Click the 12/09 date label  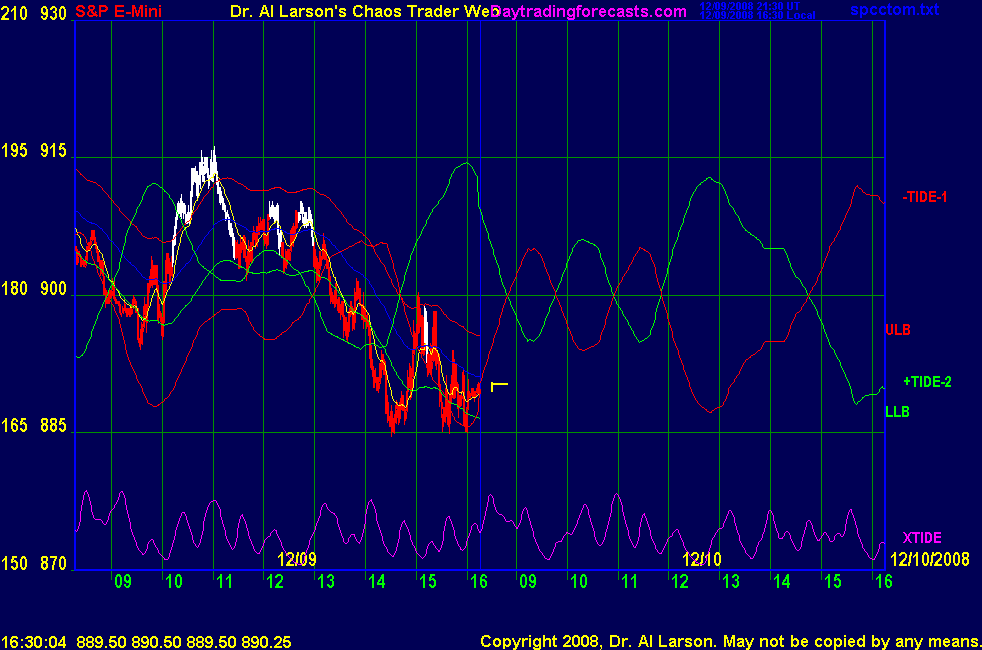point(297,559)
